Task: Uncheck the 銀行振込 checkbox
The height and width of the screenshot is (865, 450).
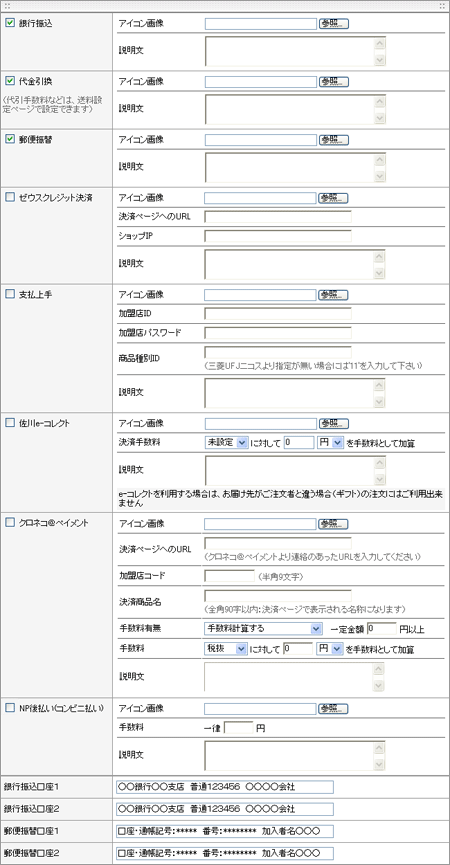Action: [x=9, y=23]
